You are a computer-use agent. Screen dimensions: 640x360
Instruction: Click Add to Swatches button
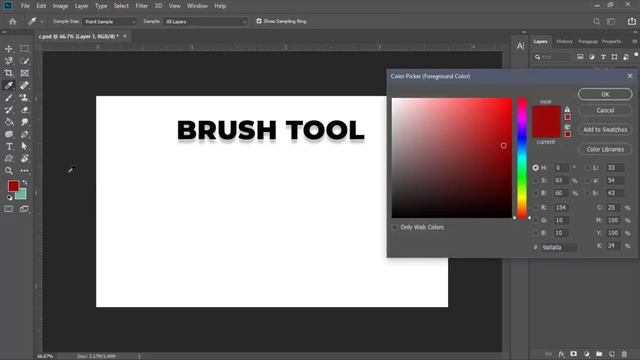point(605,130)
